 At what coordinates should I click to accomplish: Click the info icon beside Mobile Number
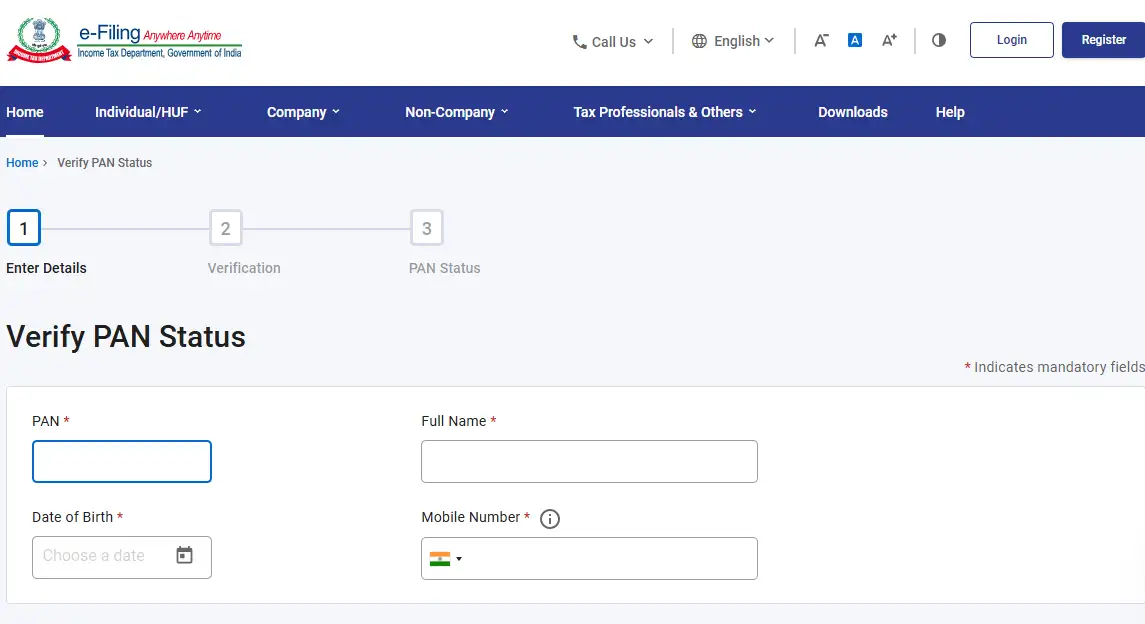549,518
